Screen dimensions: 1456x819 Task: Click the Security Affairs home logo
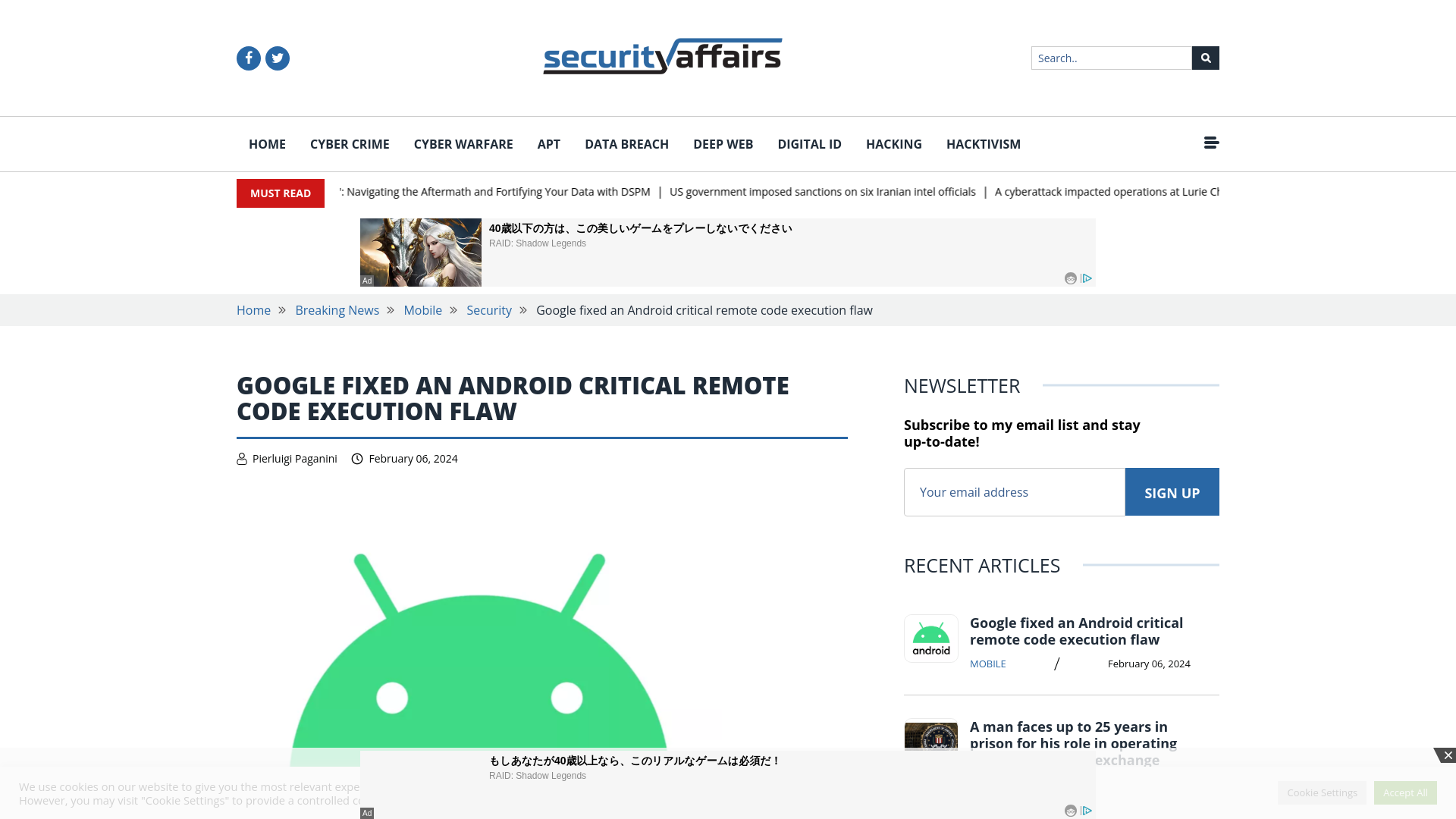[663, 56]
